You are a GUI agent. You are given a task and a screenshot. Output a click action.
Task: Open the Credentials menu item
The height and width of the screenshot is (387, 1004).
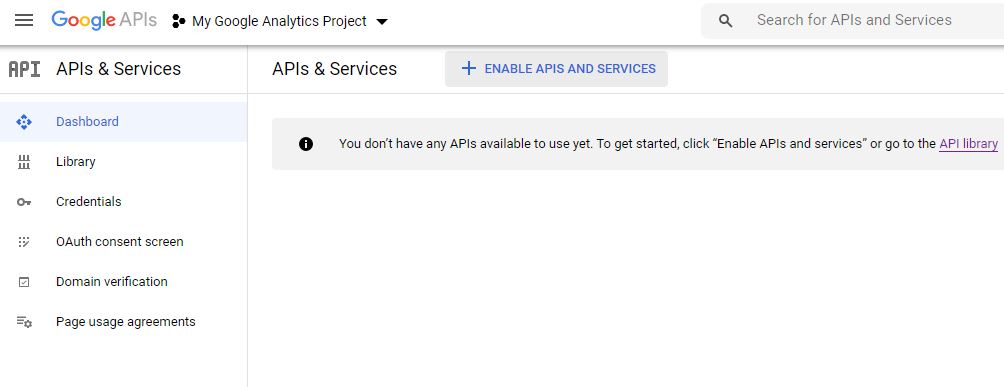[124, 202]
